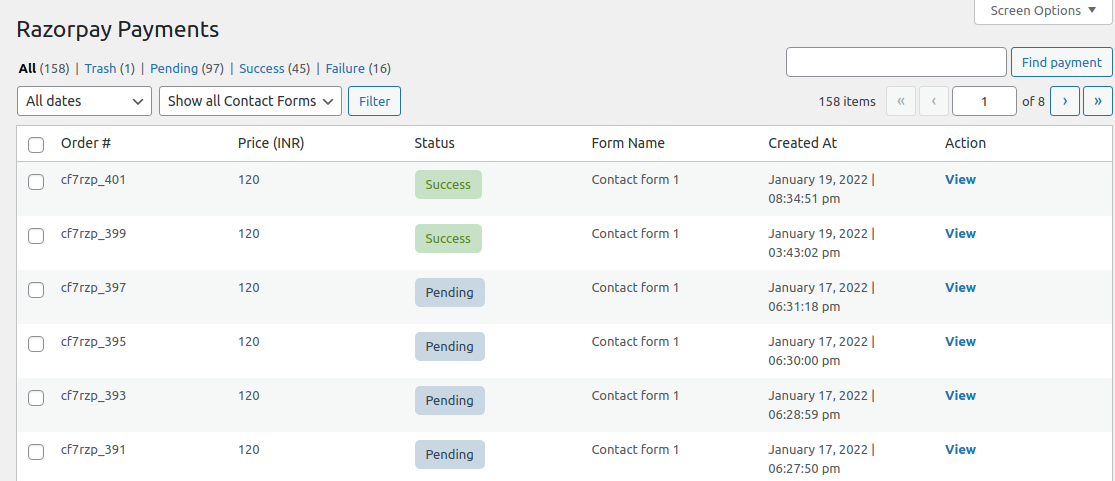Tick checkbox beside cf7rzp_393
Screen dimensions: 1115x481
pos(36,398)
